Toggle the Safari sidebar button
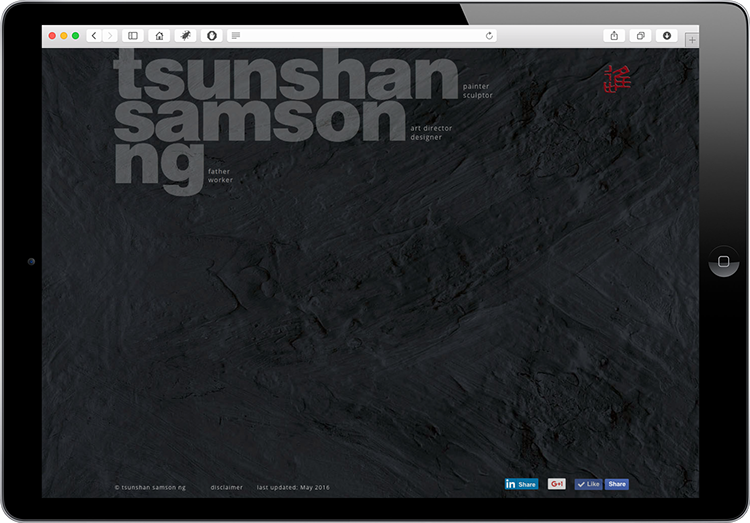This screenshot has width=750, height=523. tap(133, 36)
